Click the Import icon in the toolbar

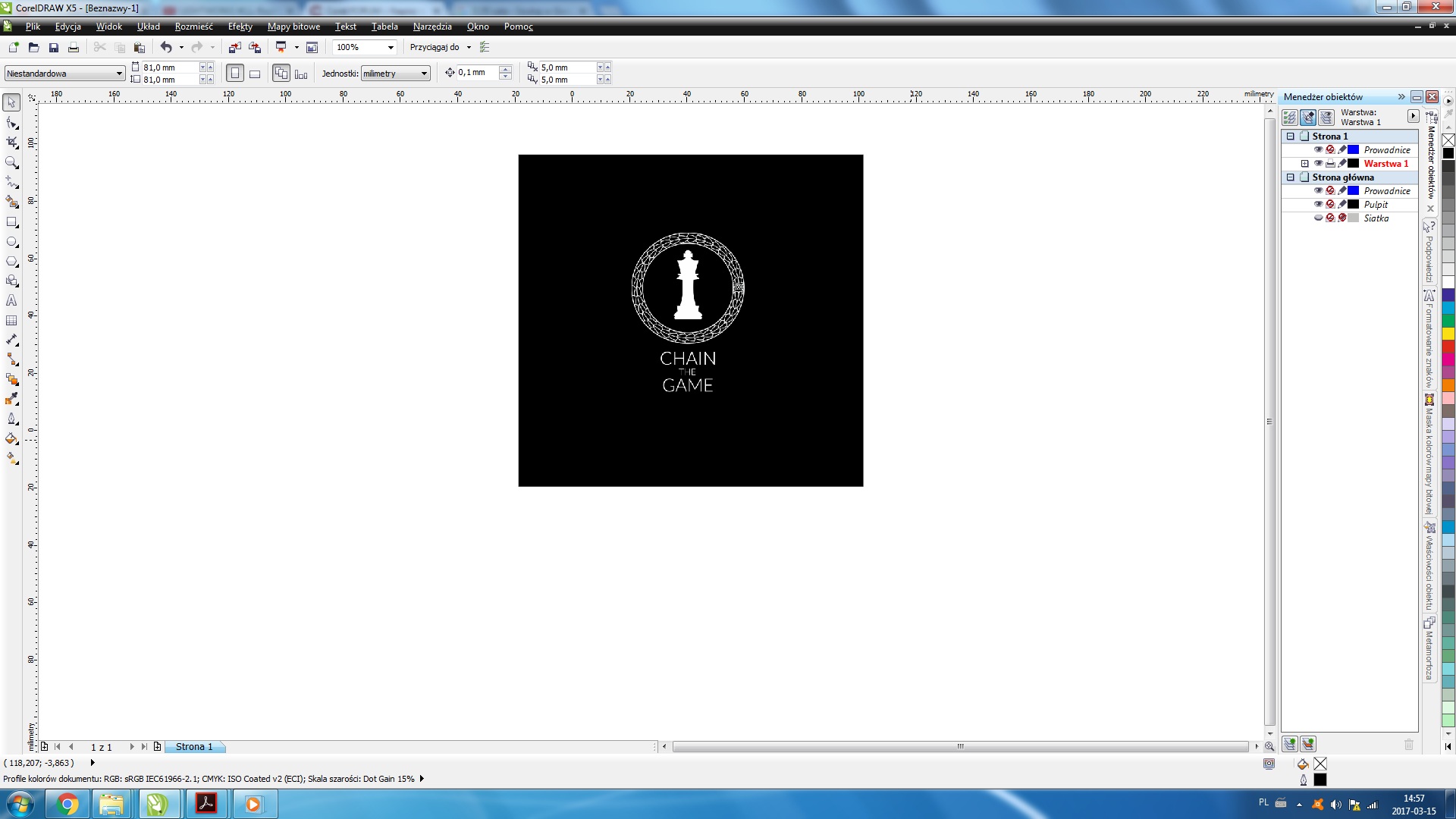[x=235, y=47]
